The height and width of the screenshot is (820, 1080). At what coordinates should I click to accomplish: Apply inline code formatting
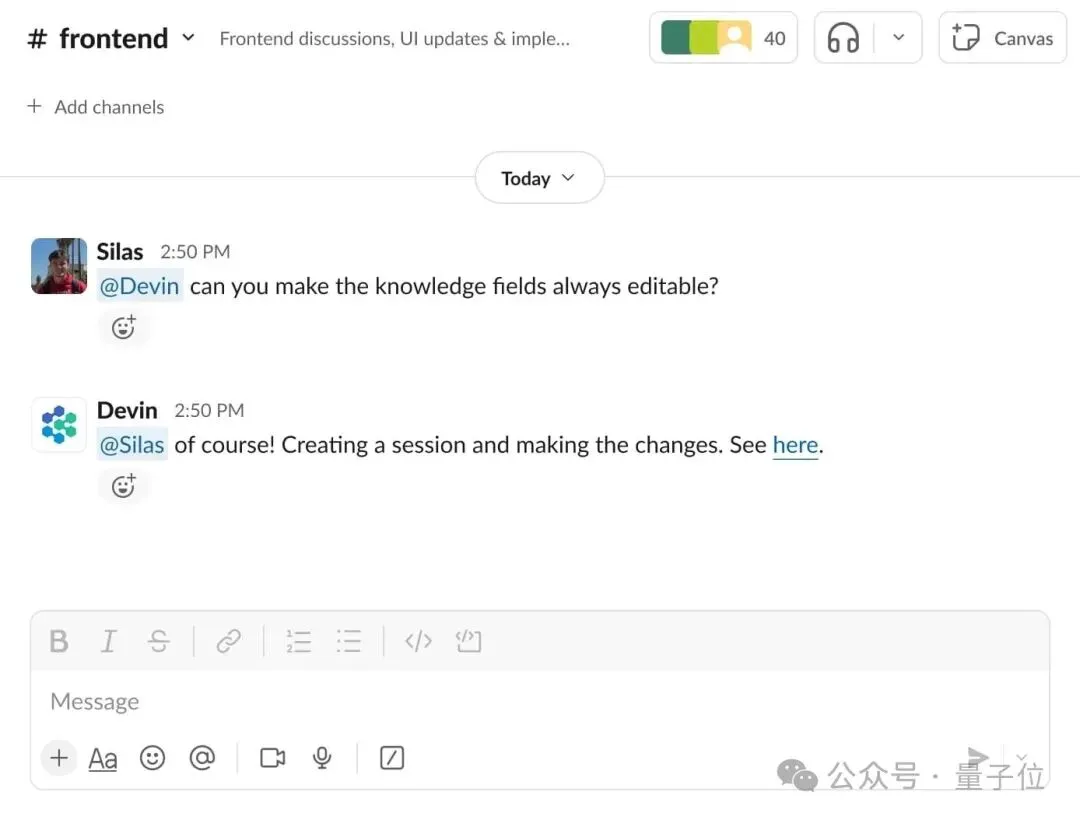418,641
